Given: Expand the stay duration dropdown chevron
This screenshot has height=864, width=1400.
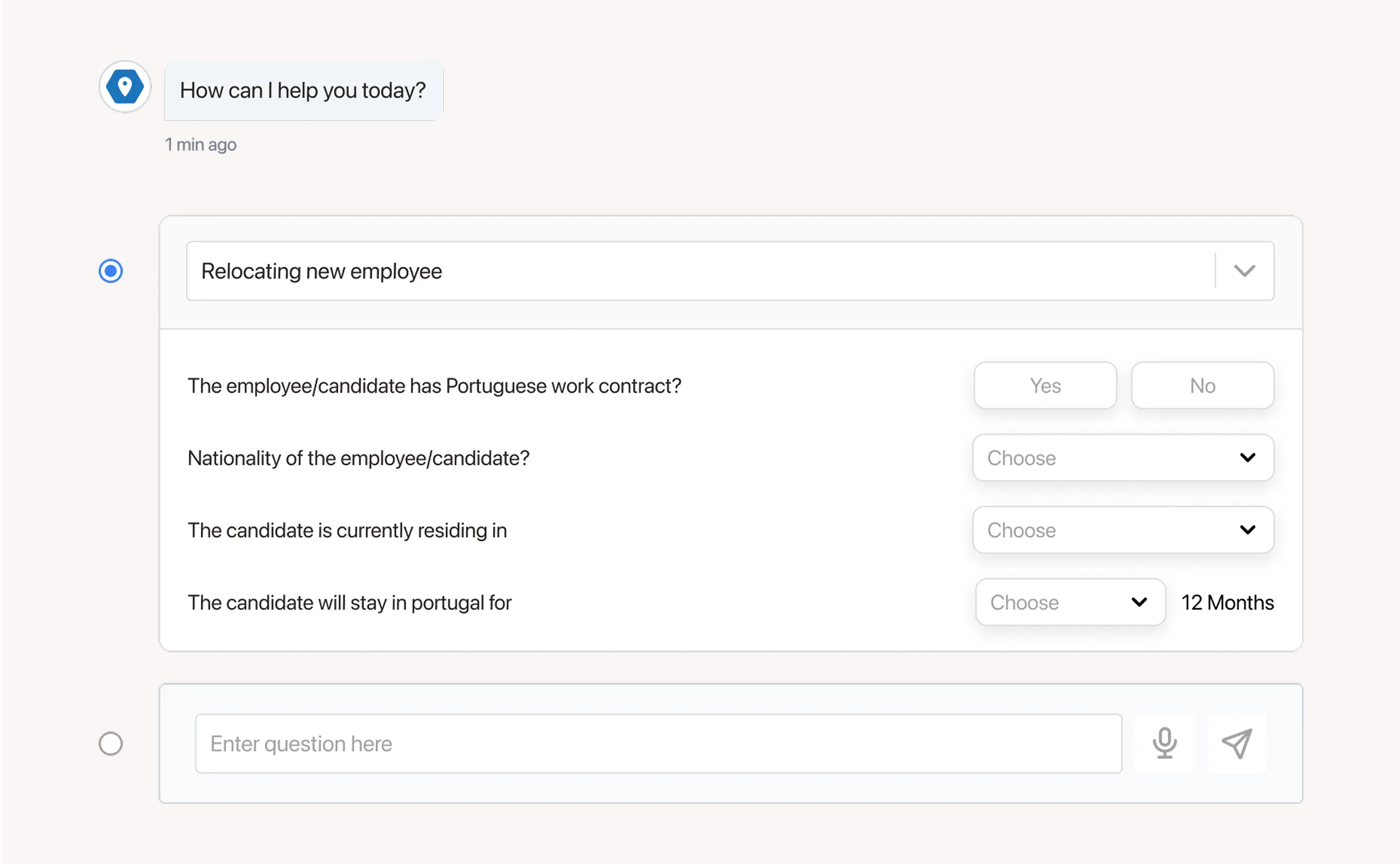Looking at the screenshot, I should pyautogui.click(x=1139, y=602).
